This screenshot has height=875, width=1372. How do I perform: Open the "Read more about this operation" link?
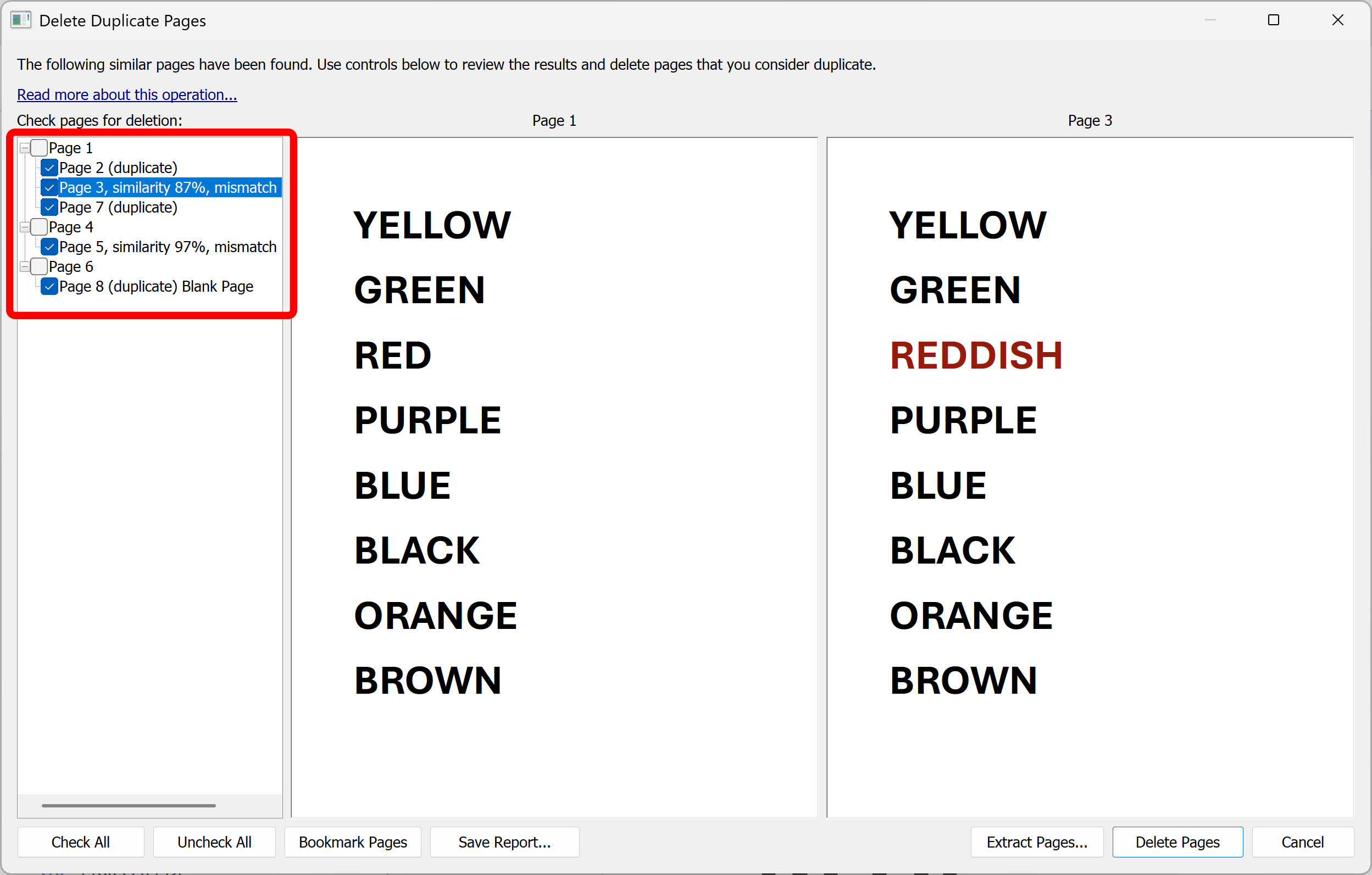pos(126,94)
